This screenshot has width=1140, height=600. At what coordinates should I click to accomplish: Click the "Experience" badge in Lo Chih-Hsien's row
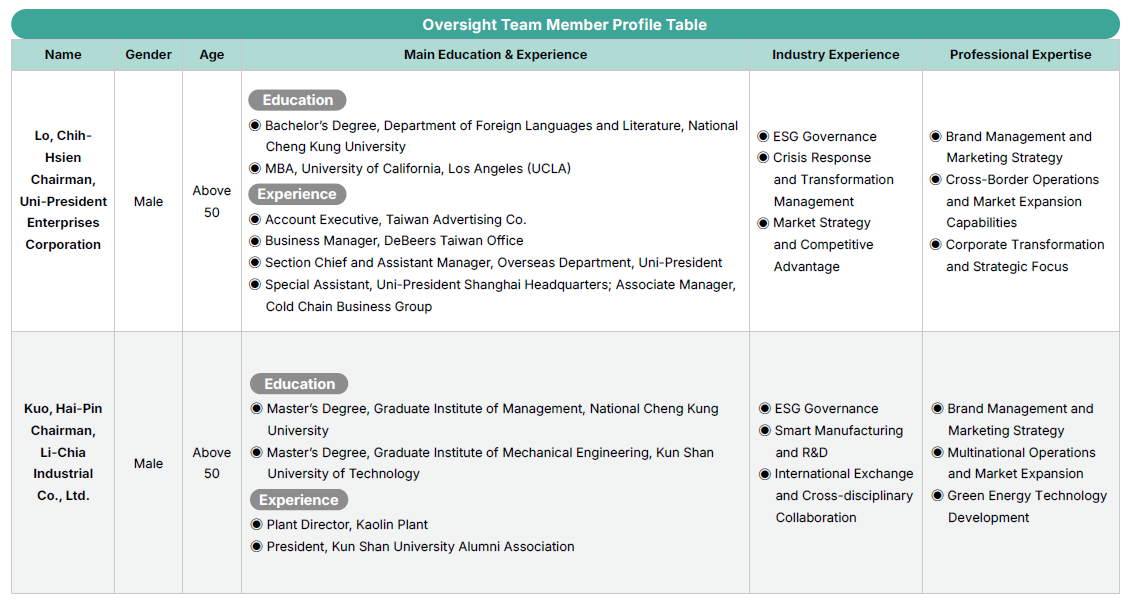(296, 194)
